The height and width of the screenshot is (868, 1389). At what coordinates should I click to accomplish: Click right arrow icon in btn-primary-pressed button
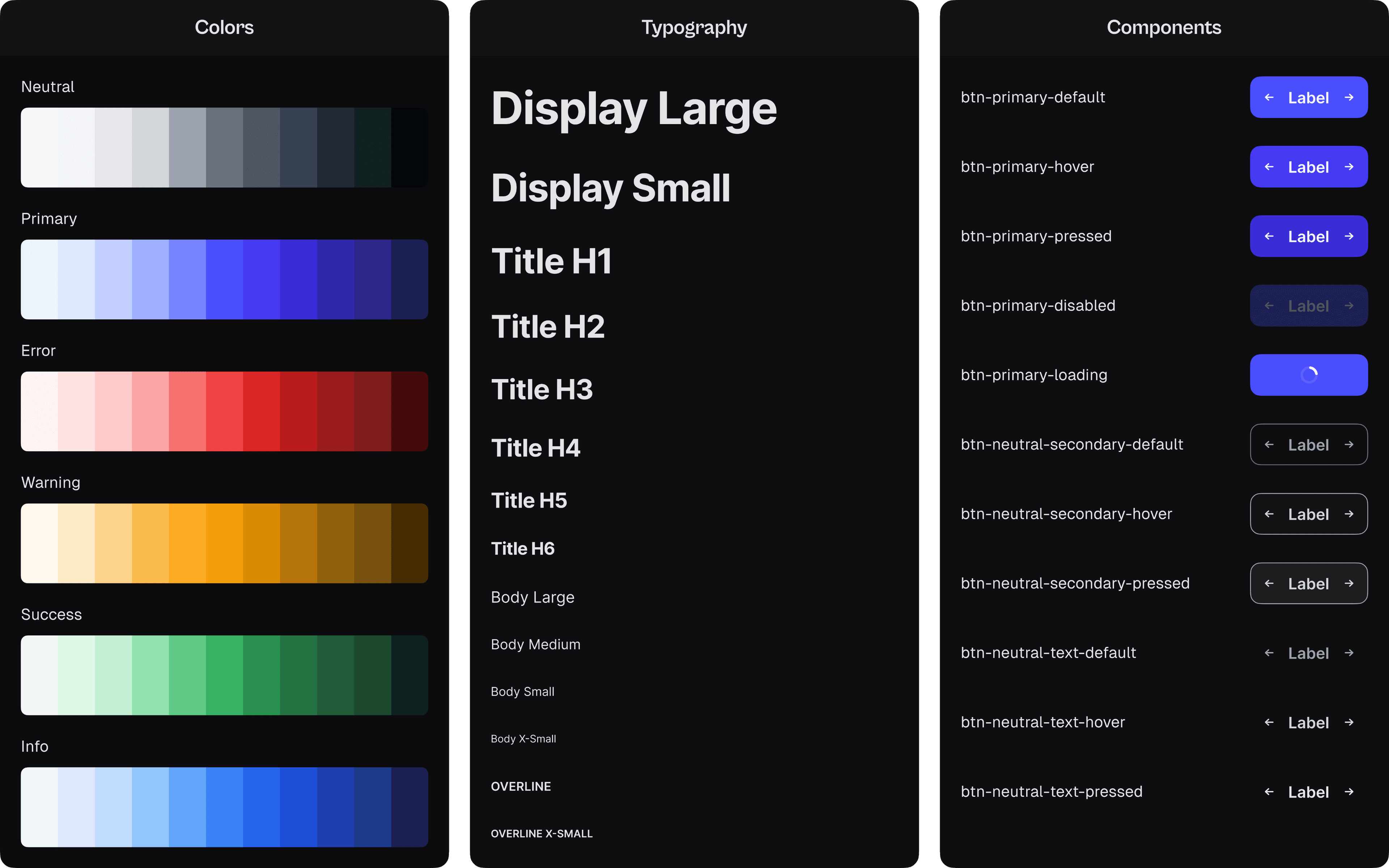point(1349,237)
